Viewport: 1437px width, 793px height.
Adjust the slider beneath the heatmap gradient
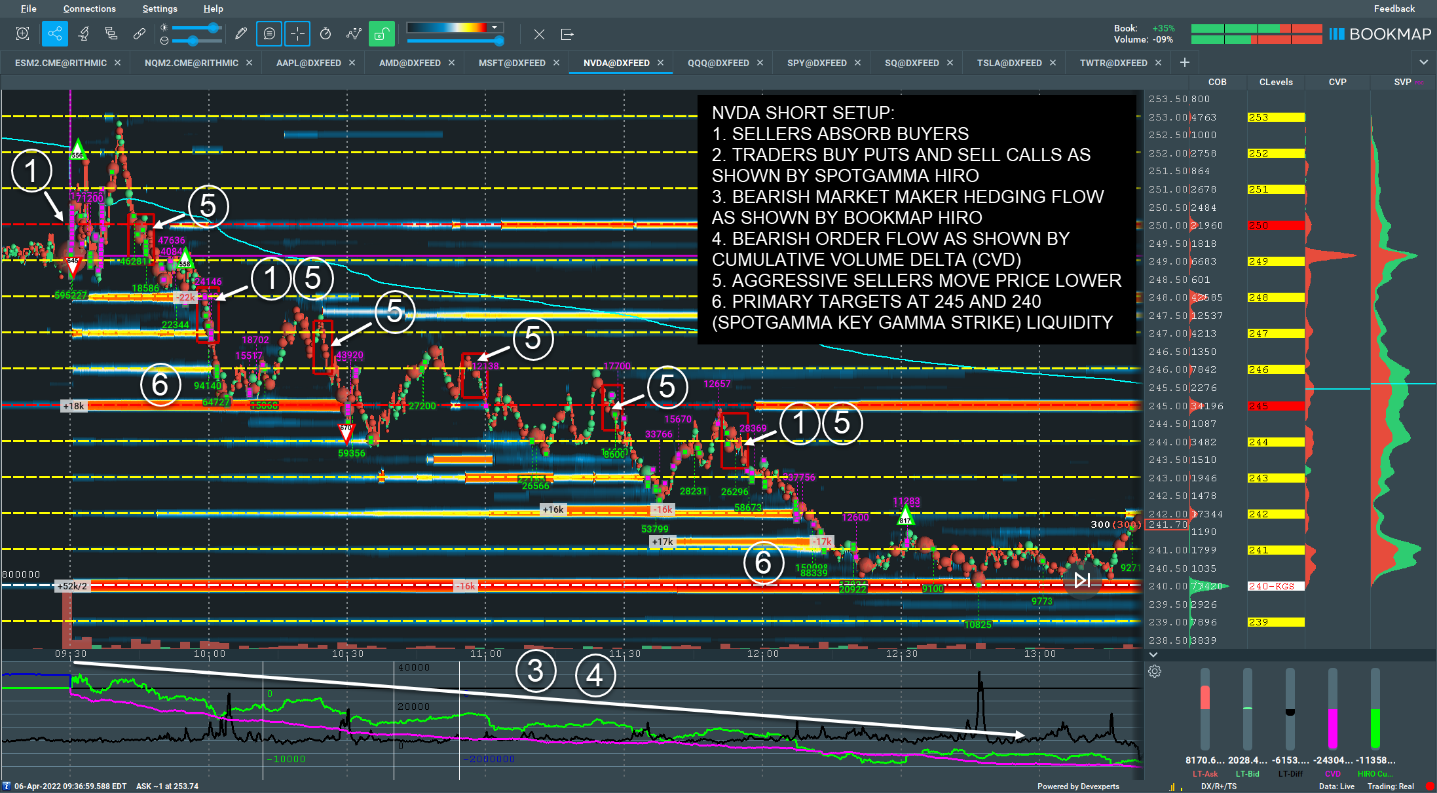pyautogui.click(x=455, y=41)
